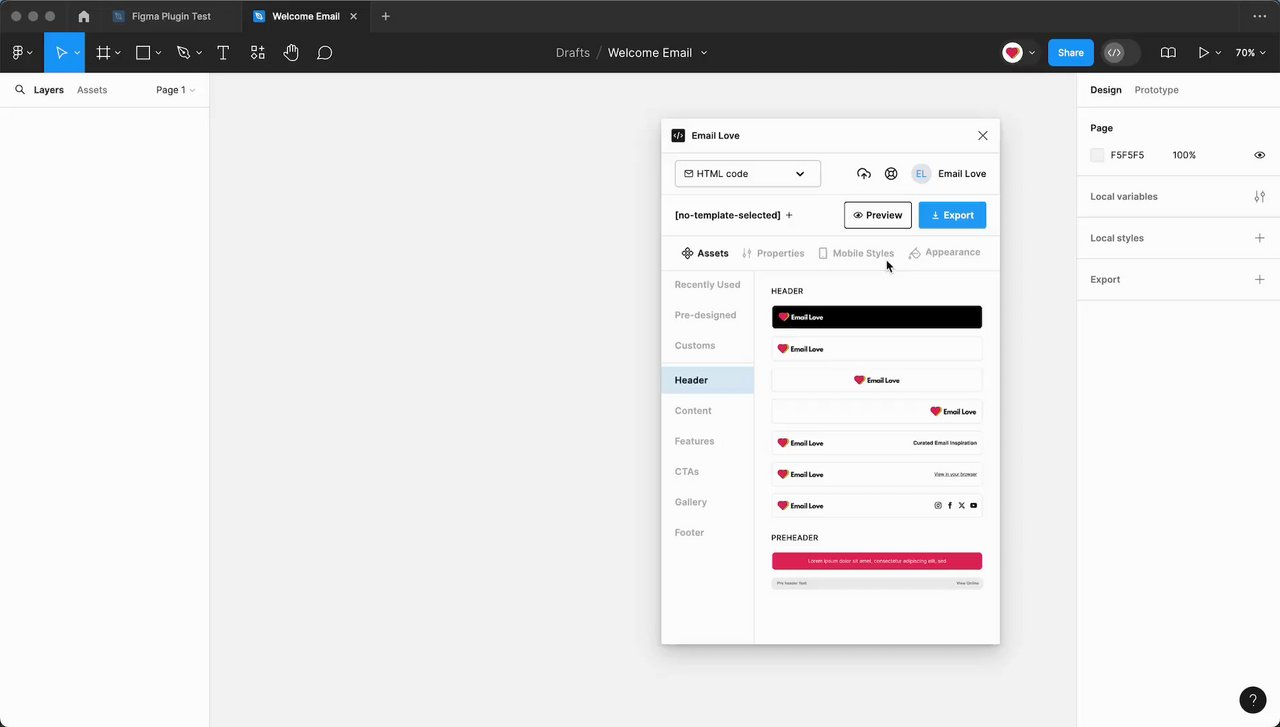This screenshot has height=727, width=1280.
Task: Open the HTML code dropdown
Action: coord(748,174)
